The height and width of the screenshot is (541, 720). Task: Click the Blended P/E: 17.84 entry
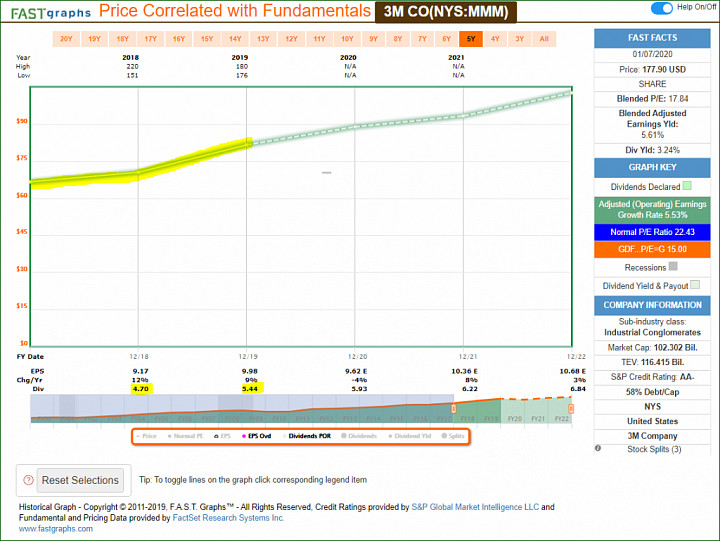click(652, 99)
